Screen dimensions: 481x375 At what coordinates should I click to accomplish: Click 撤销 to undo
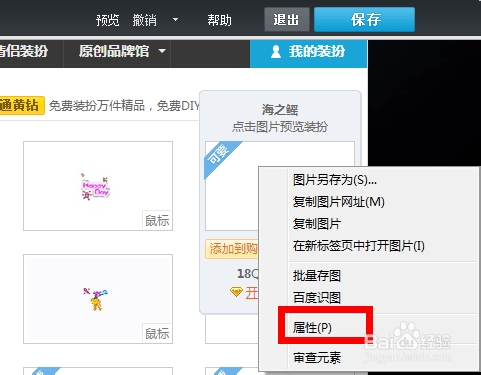click(144, 20)
